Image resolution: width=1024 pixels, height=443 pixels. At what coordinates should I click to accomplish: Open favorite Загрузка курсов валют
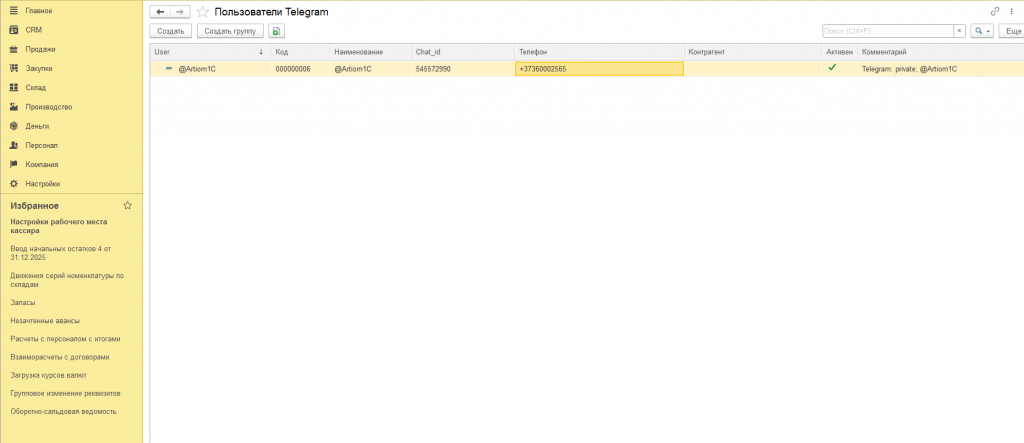(x=48, y=375)
